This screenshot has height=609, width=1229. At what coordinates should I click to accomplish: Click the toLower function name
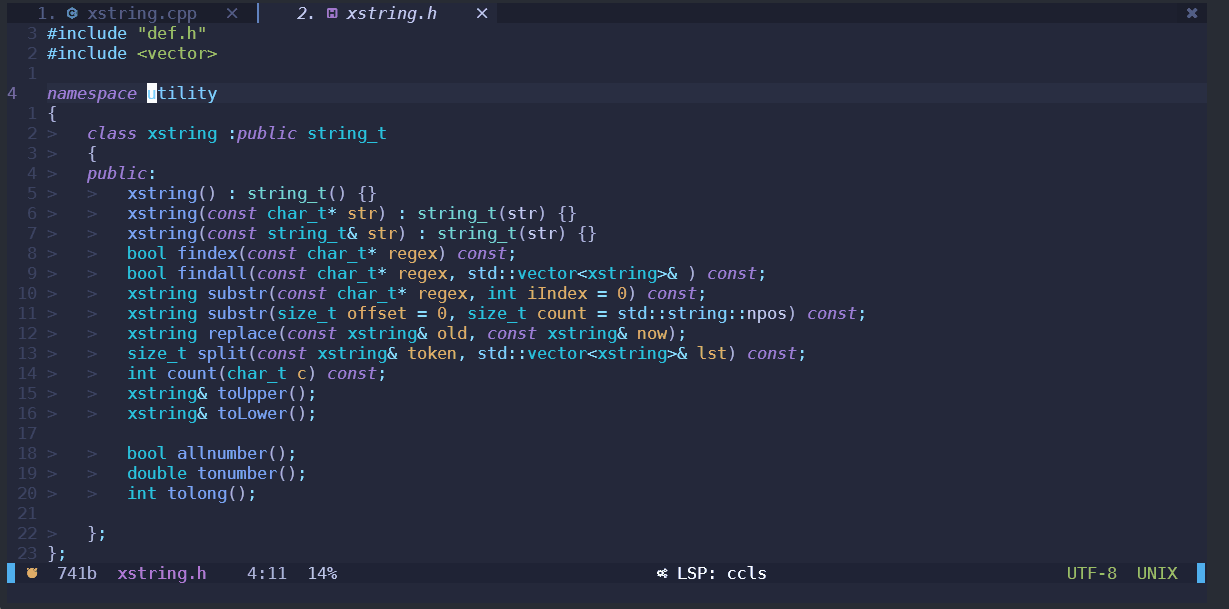[252, 413]
